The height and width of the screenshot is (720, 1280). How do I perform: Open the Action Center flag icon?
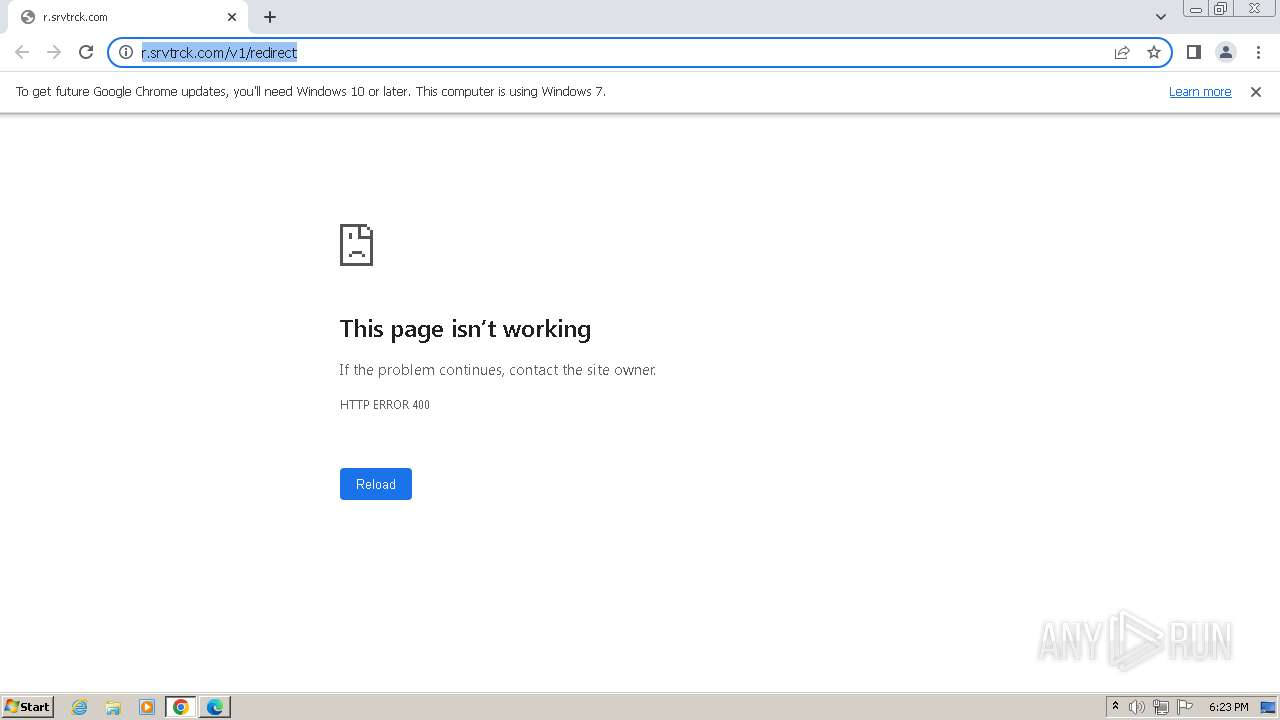click(x=1185, y=707)
